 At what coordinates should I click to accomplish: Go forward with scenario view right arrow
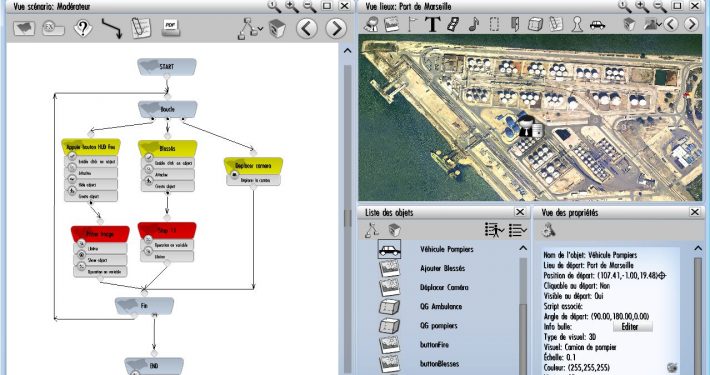click(336, 29)
